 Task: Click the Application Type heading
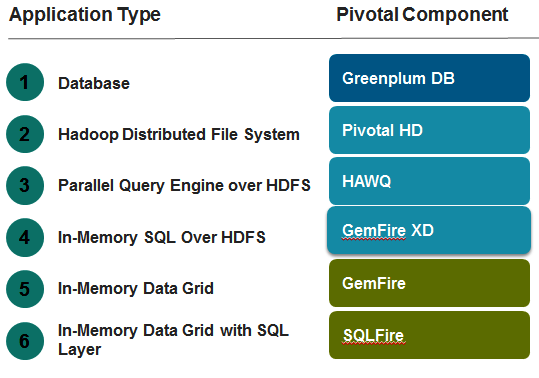[x=85, y=15]
